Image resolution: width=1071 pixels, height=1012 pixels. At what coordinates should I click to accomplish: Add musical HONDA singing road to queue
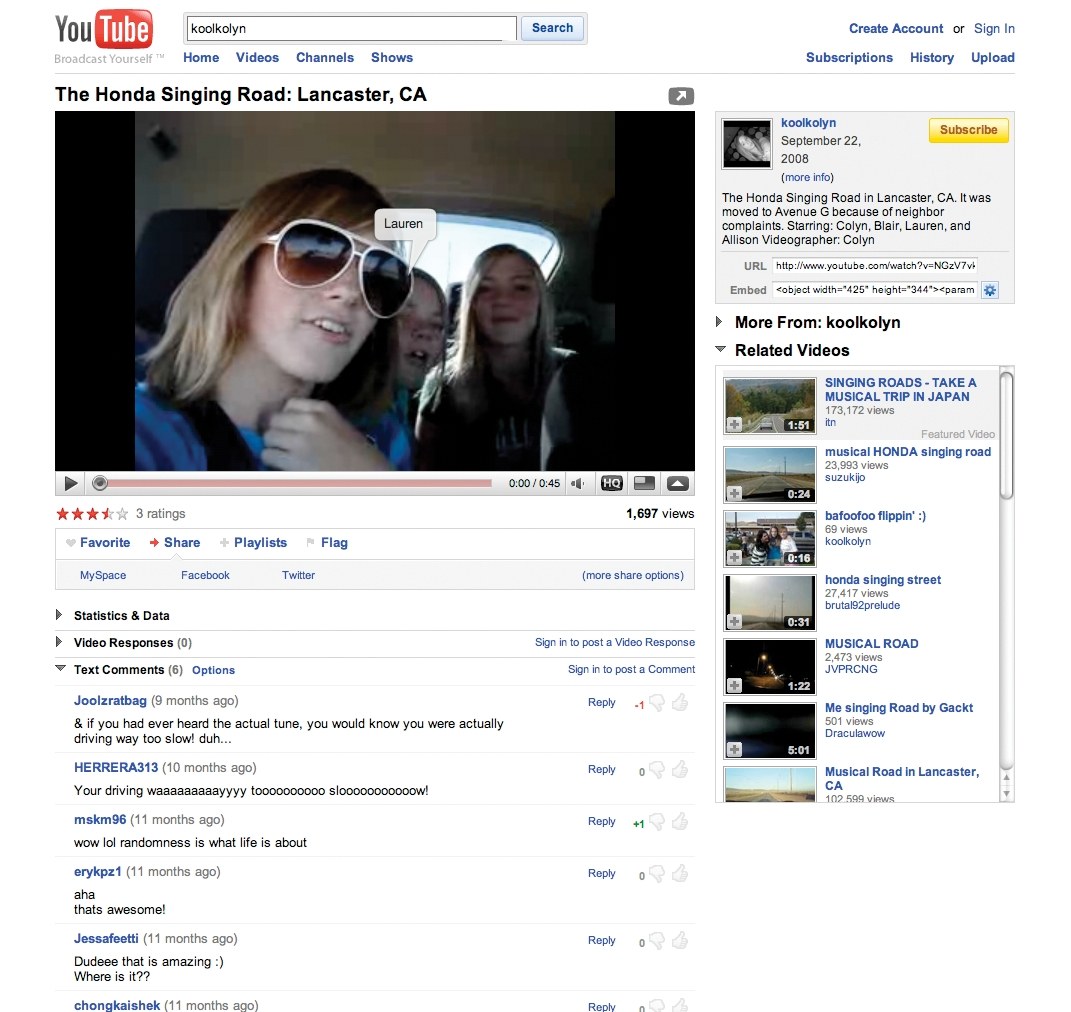pyautogui.click(x=734, y=493)
